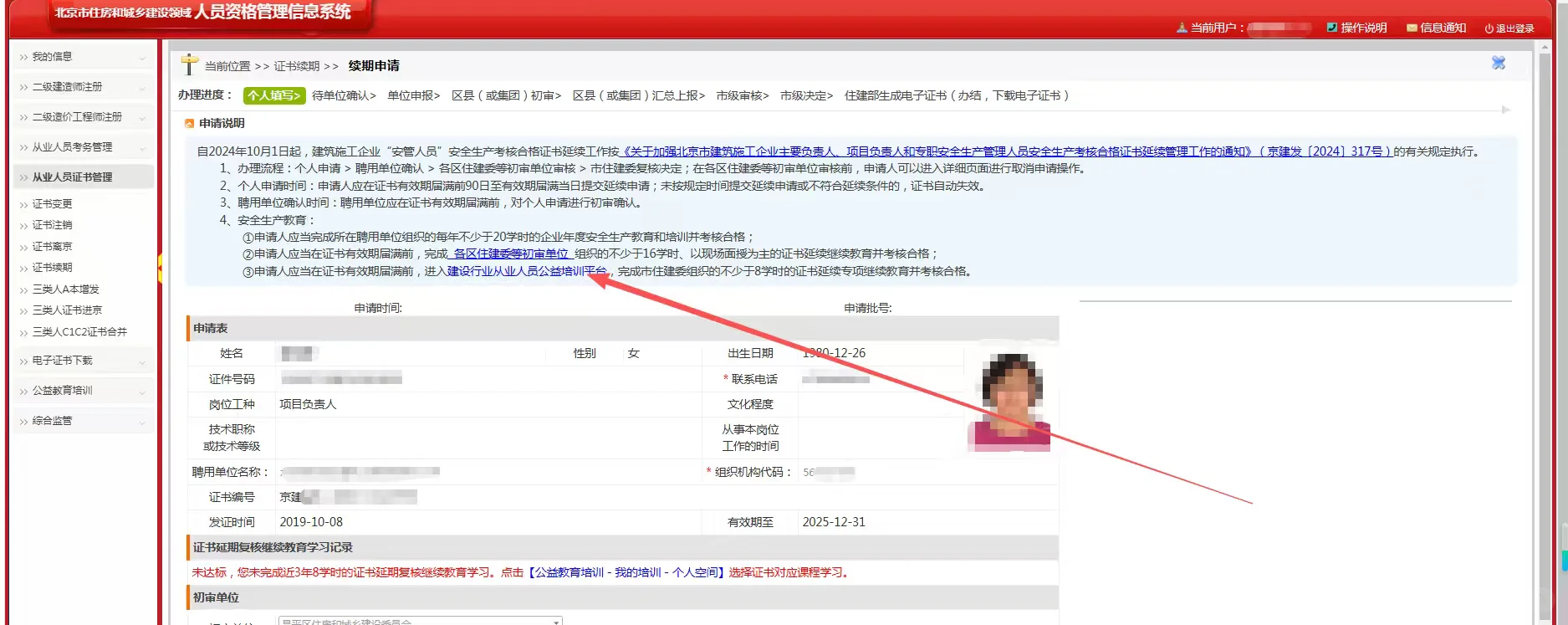Click the 技术职称或技术等级 field
1568x625 pixels.
click(x=488, y=438)
